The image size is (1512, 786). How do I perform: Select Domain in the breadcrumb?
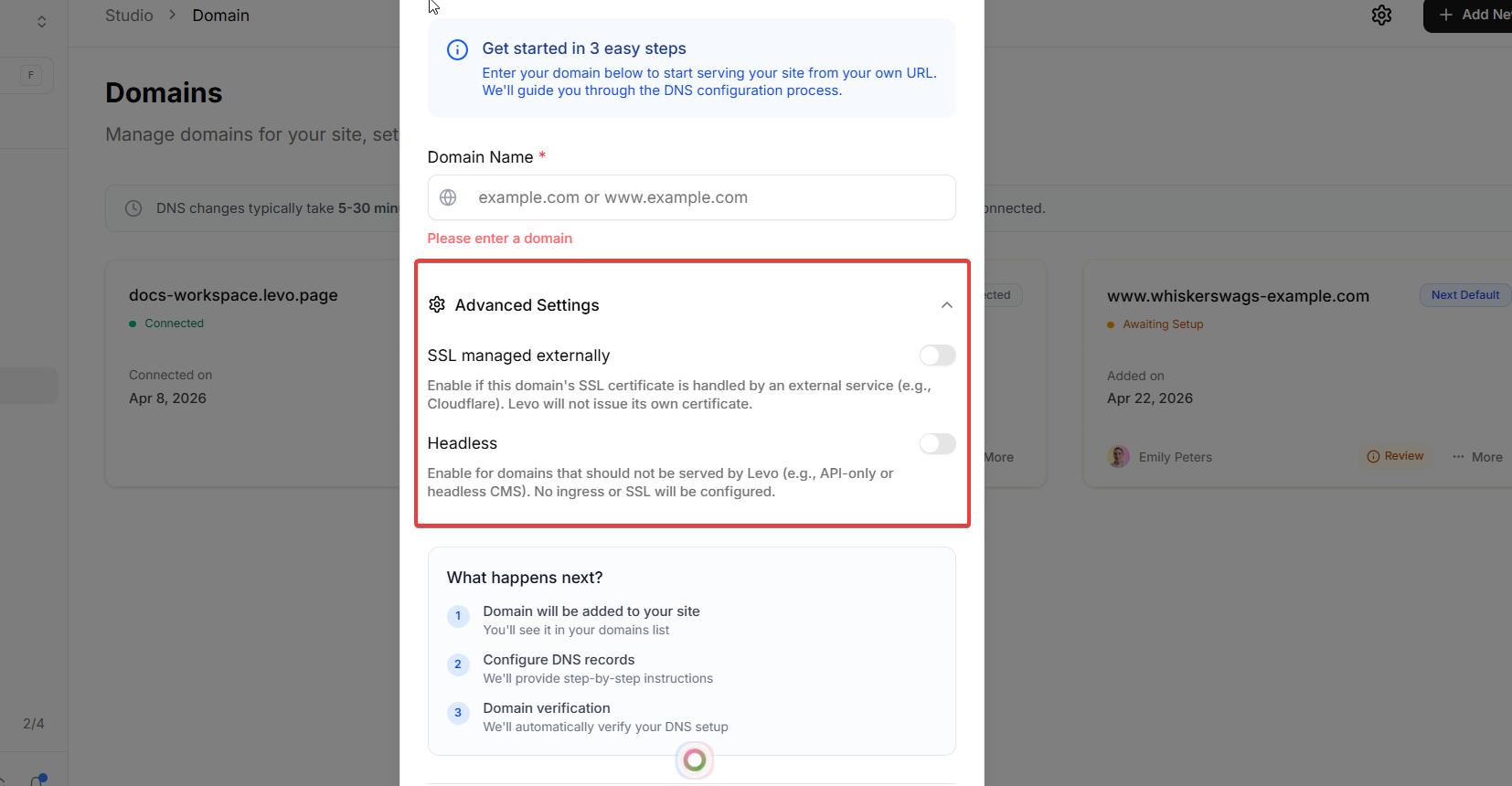(x=220, y=16)
